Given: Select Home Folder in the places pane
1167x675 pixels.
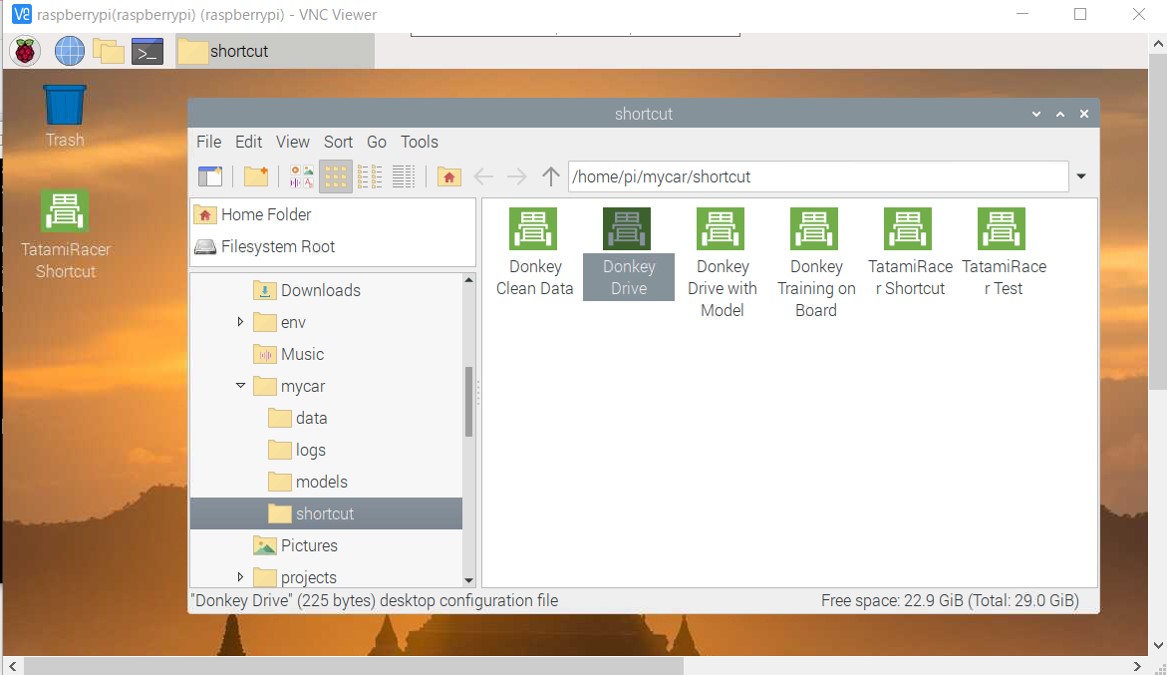Looking at the screenshot, I should tap(333, 214).
